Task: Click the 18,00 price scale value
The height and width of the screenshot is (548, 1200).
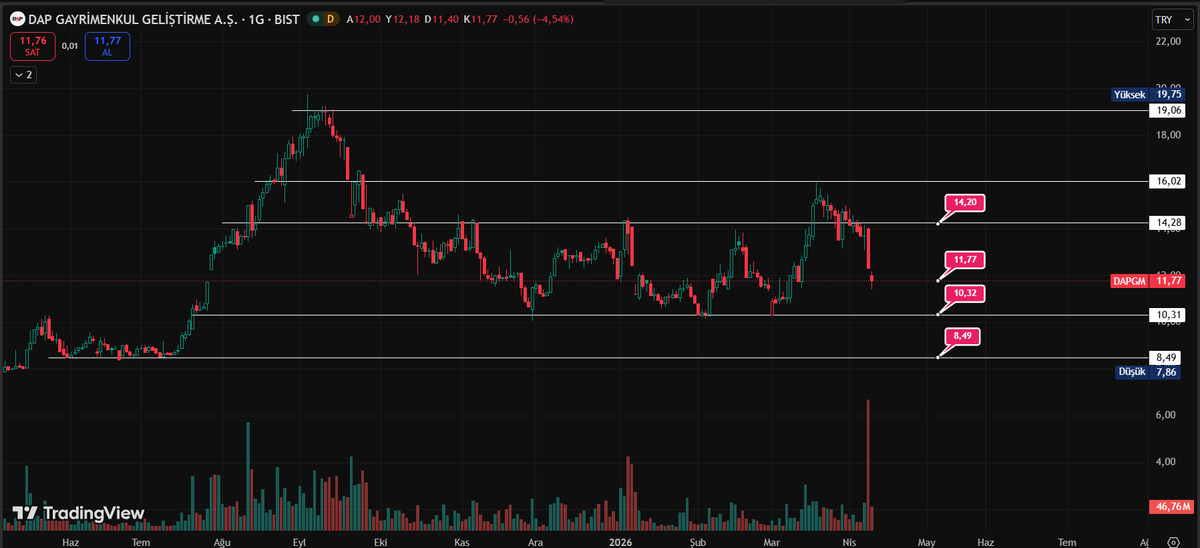Action: coord(1166,135)
